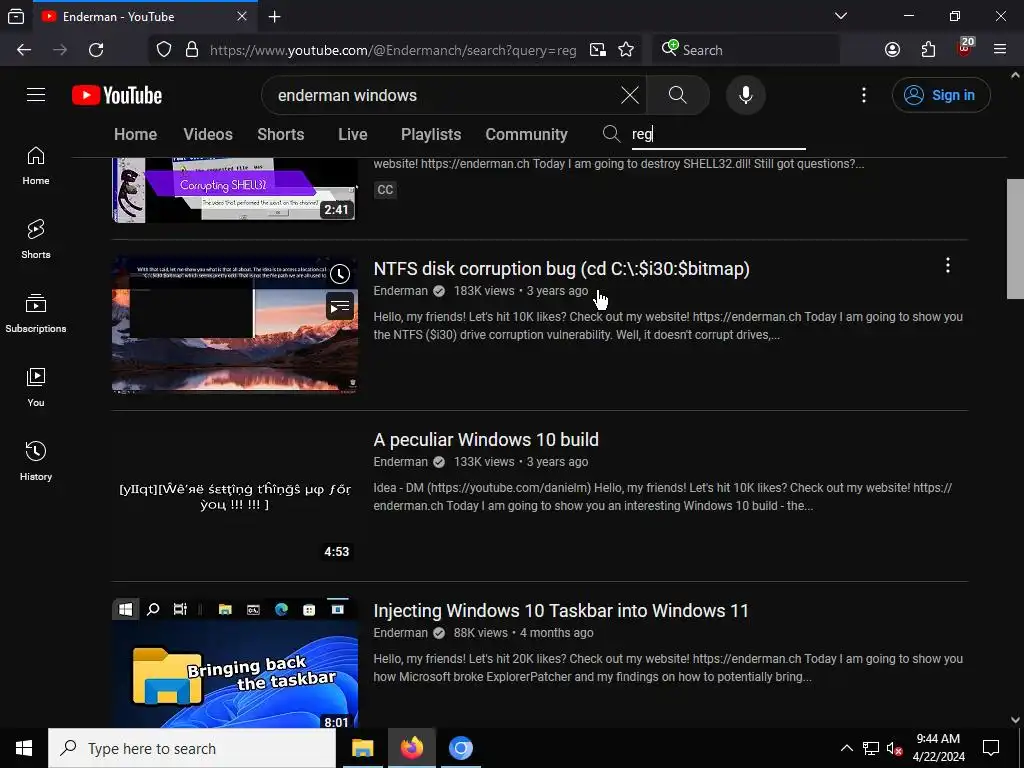Image resolution: width=1024 pixels, height=768 pixels.
Task: Open the Windows Start menu
Action: (x=24, y=748)
